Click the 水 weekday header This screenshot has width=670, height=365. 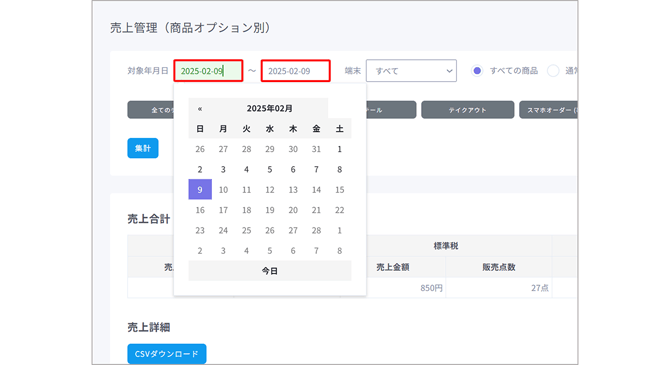pos(270,129)
